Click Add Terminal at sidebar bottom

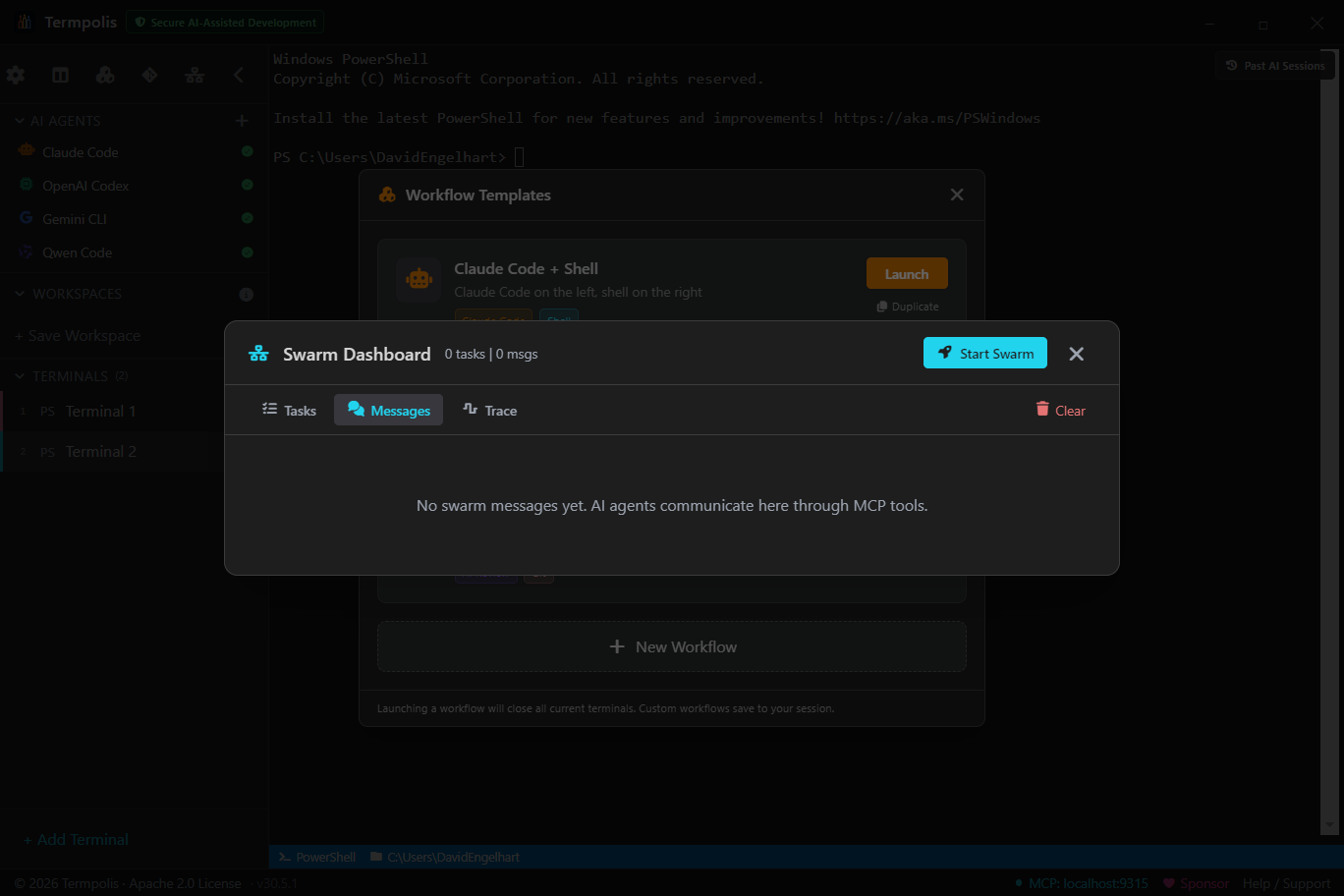[76, 840]
